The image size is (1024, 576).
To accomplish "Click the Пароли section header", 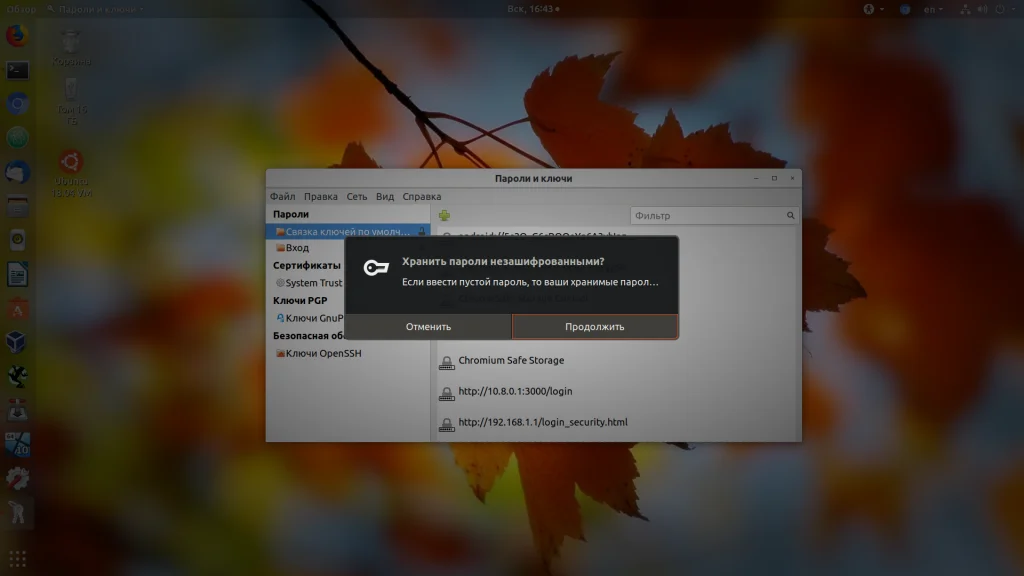I will (291, 214).
